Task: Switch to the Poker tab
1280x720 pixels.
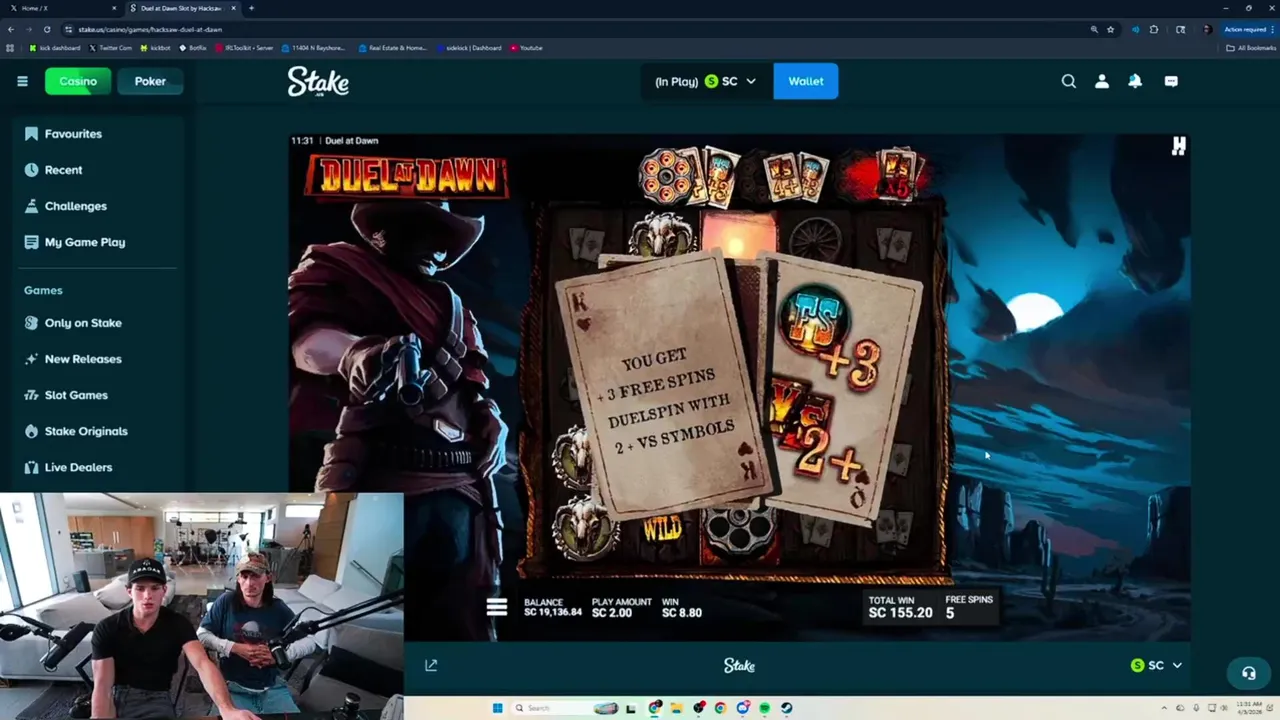Action: click(x=150, y=81)
